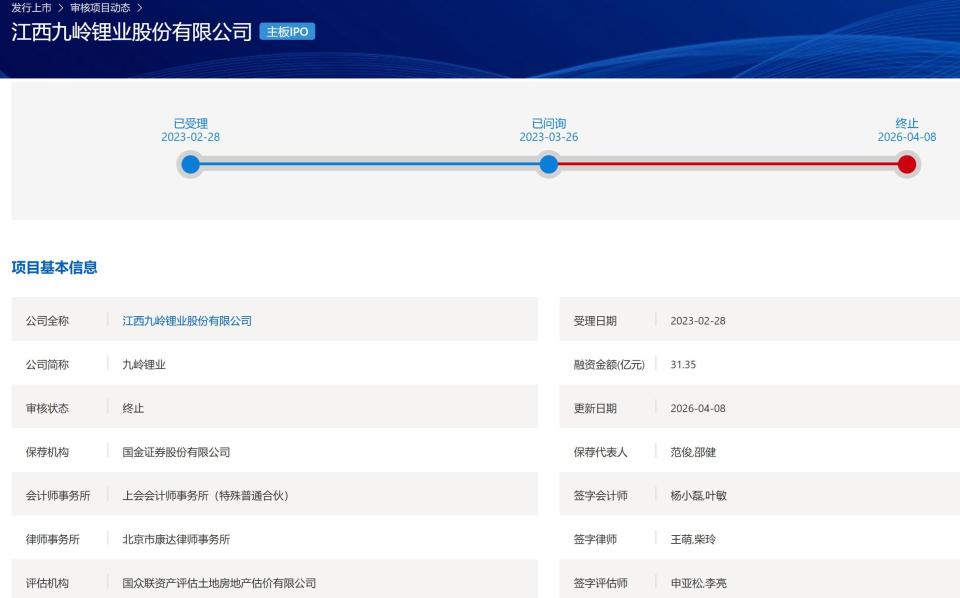Click the 项目基本信息 section heading
This screenshot has width=960, height=598.
[x=54, y=267]
